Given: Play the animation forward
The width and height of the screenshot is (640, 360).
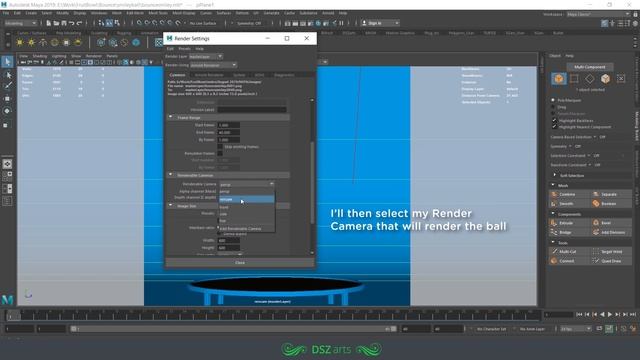Looking at the screenshot, I should click(x=610, y=314).
